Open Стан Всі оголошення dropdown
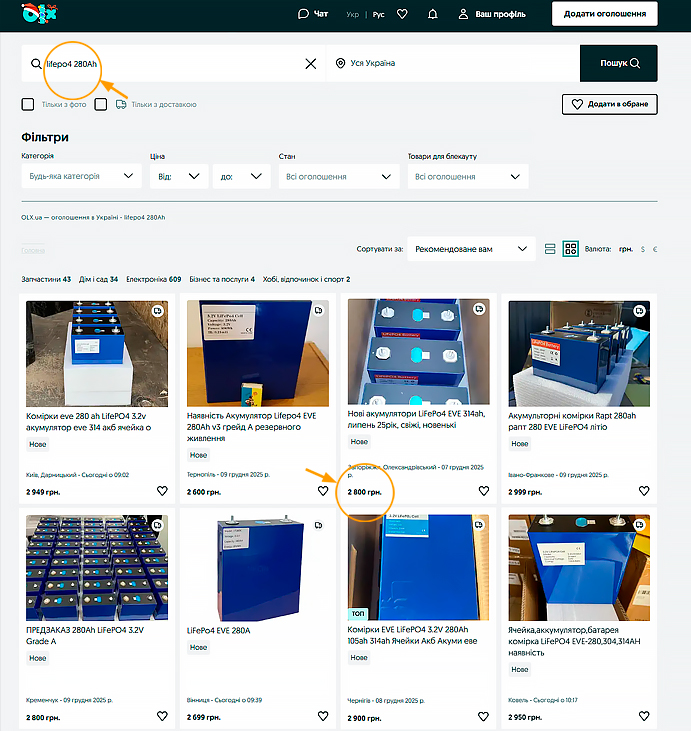The image size is (691, 731). click(x=338, y=176)
